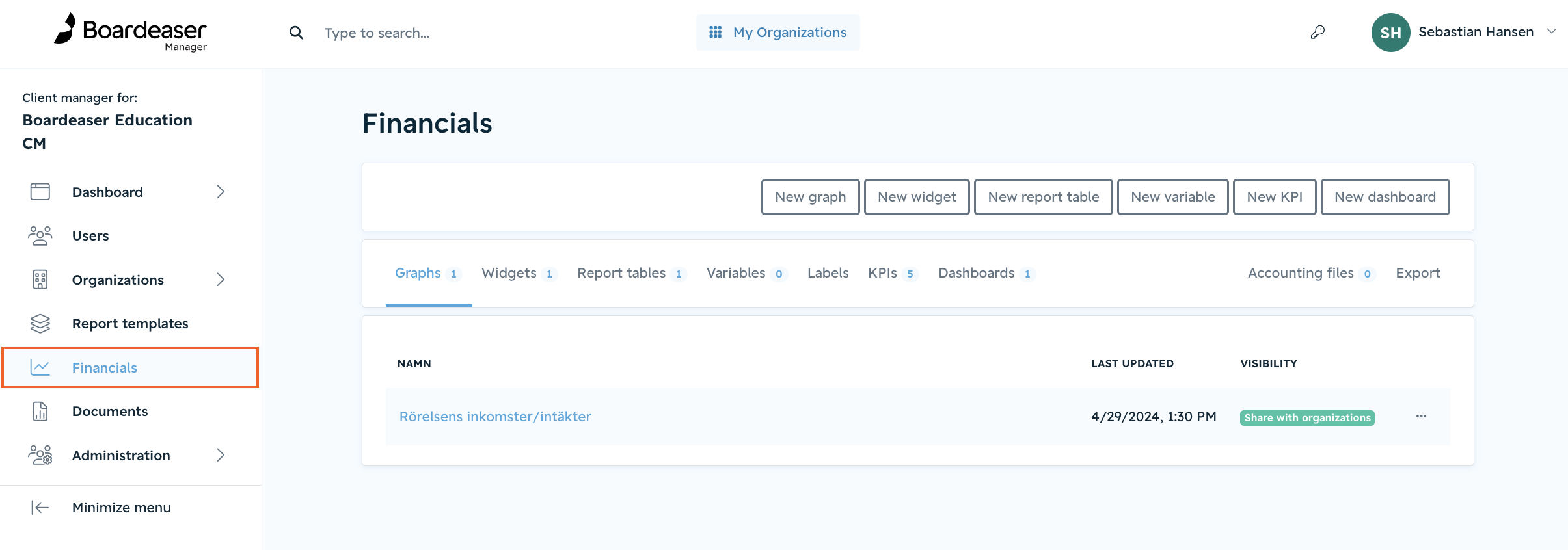Open the three-dots row actions menu
The width and height of the screenshot is (1568, 550).
[x=1421, y=417]
